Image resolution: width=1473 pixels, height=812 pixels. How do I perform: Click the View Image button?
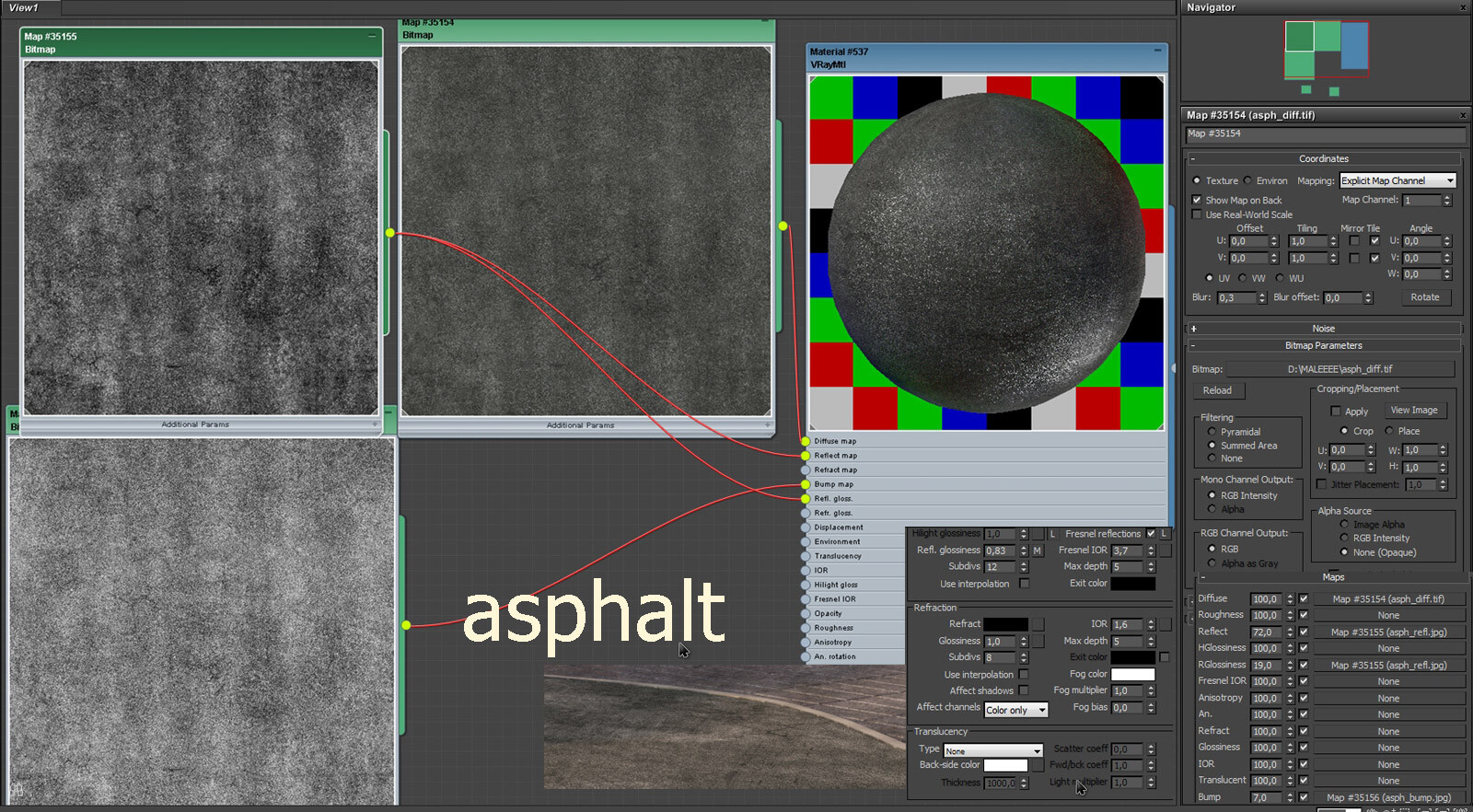(1414, 411)
